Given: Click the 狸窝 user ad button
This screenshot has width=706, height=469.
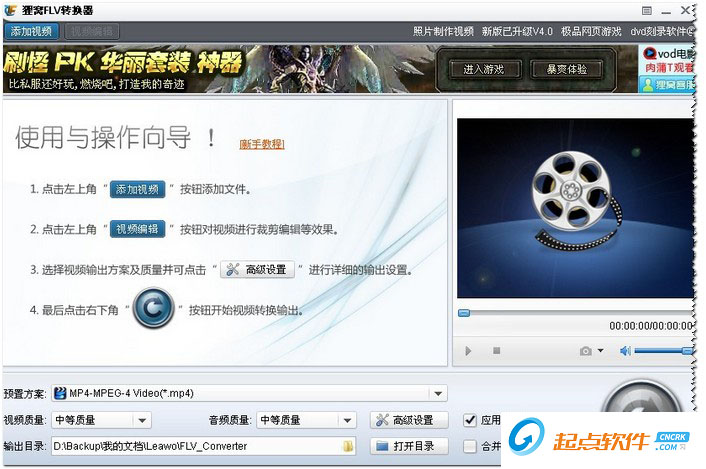Looking at the screenshot, I should coord(668,84).
